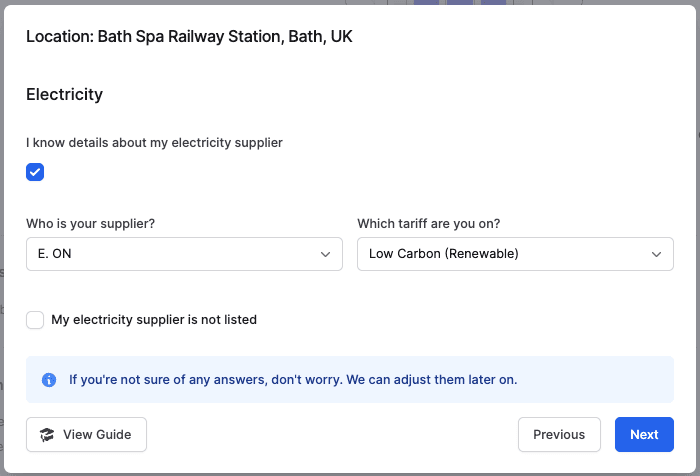
Task: Click the chevron arrow in the supplier field
Action: pos(325,254)
